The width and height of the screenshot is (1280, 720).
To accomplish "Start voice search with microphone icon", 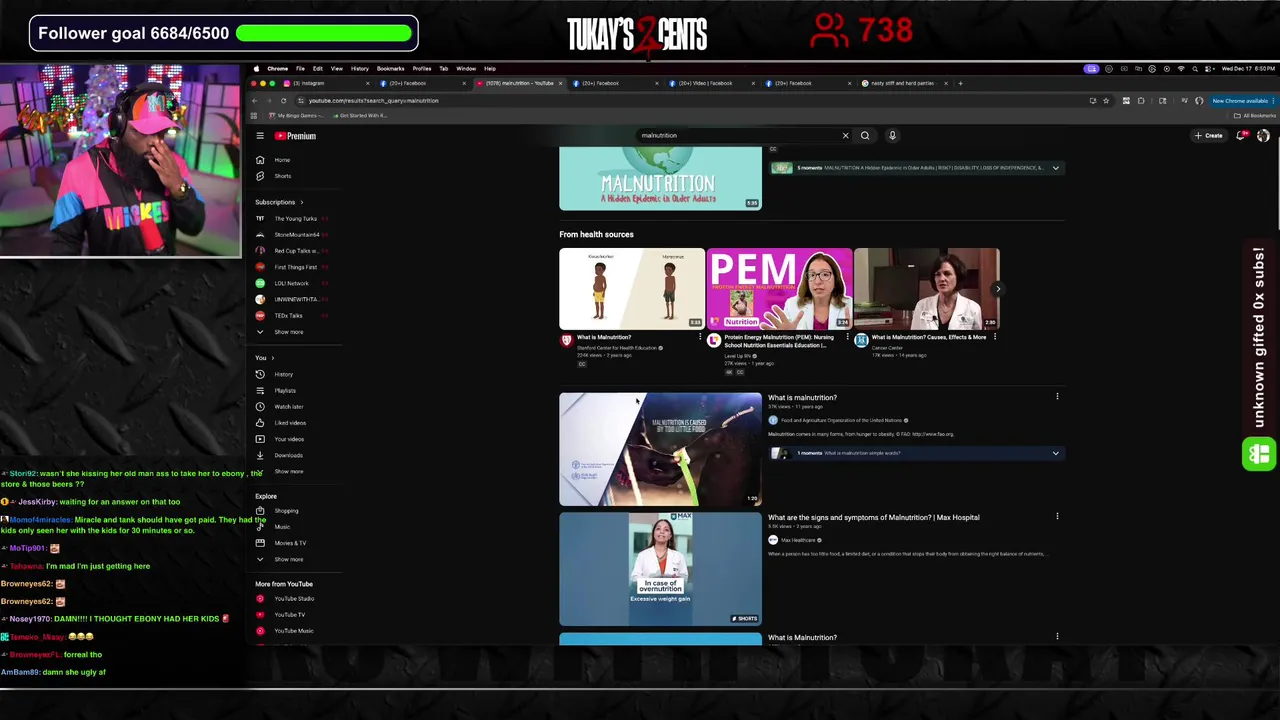I will coord(892,135).
